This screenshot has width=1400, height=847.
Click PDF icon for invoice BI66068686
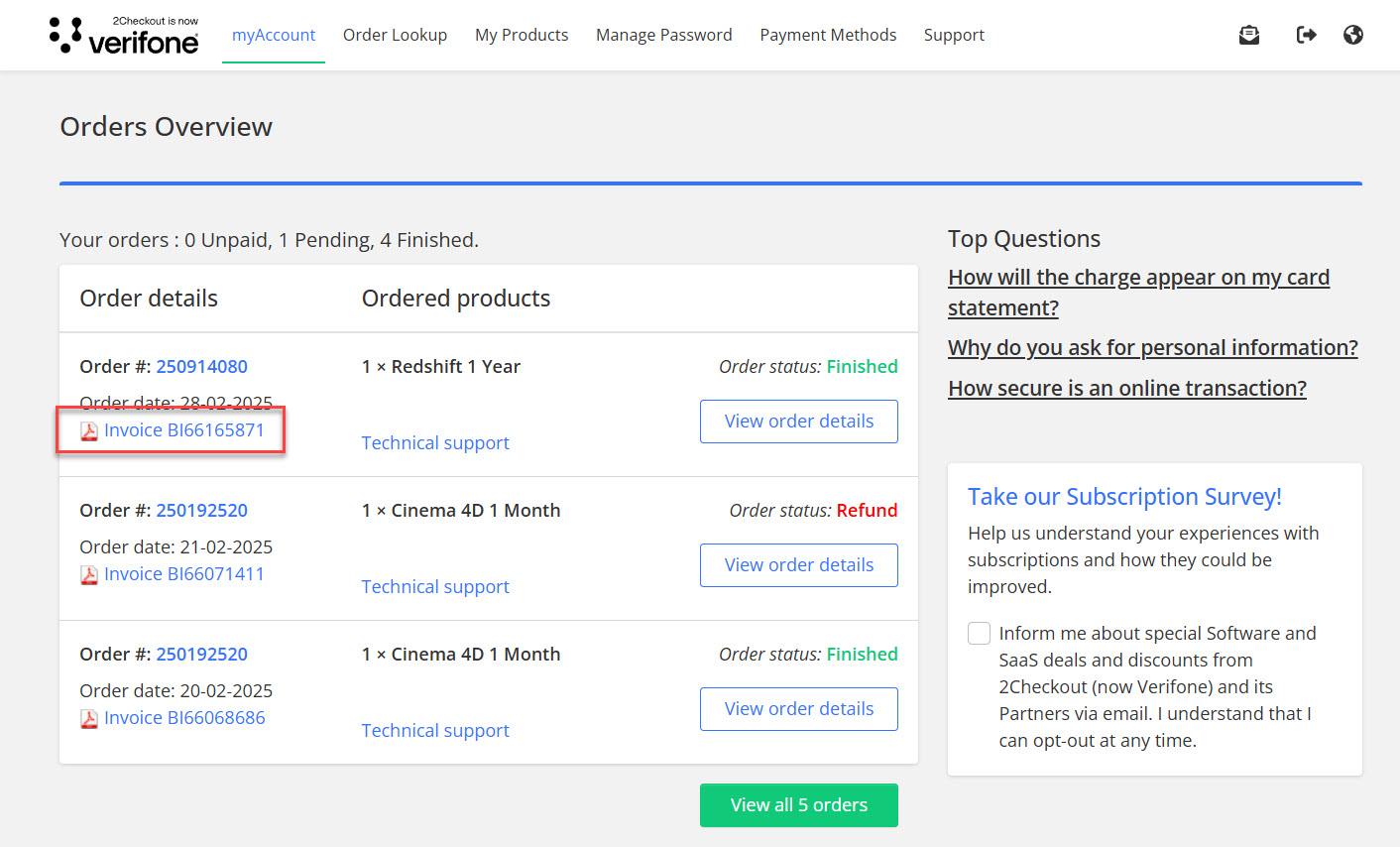[x=89, y=719]
